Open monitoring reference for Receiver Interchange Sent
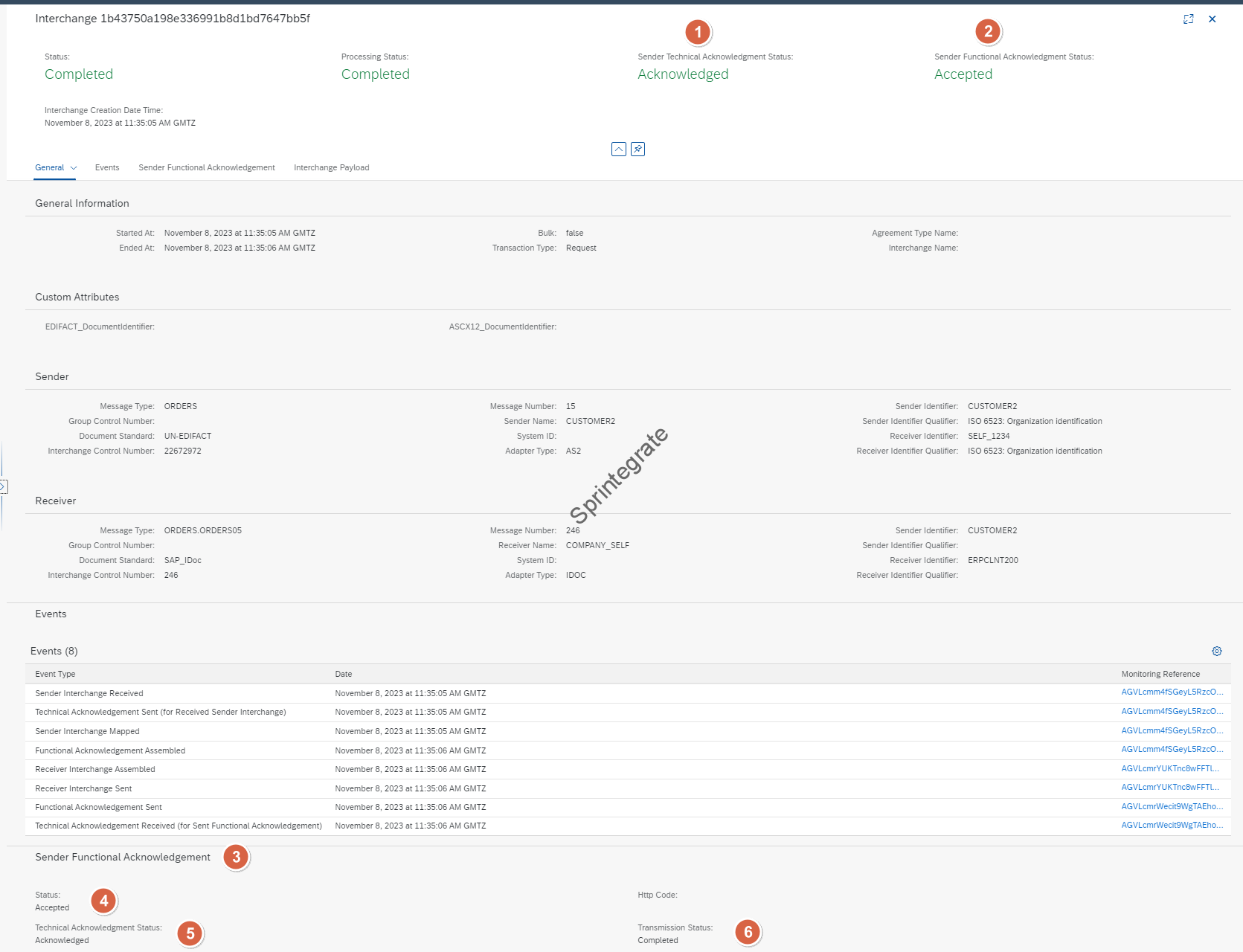 click(x=1170, y=788)
